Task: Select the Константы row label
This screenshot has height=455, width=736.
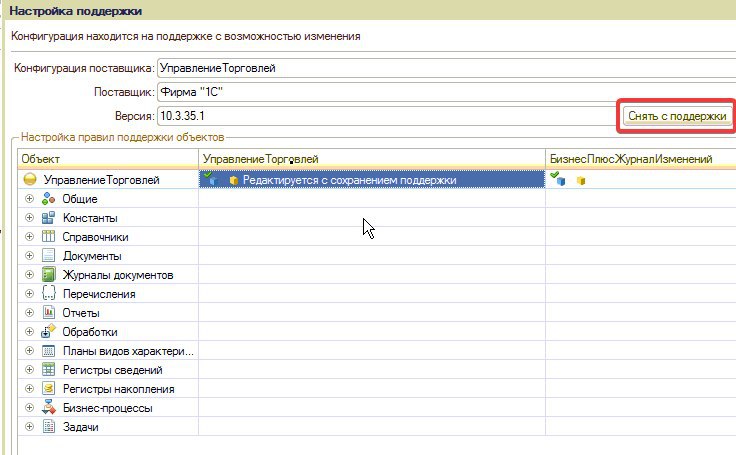Action: pos(90,218)
